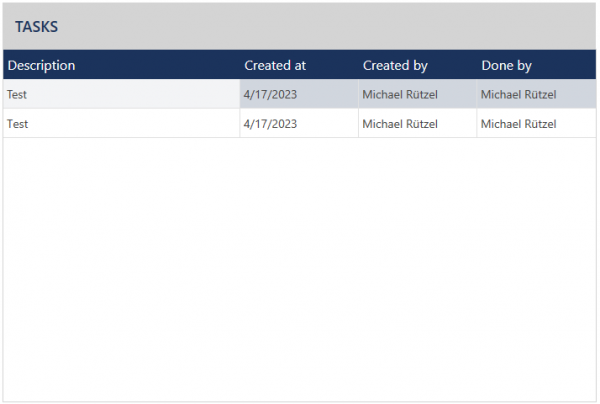Click the first row's Done by cell

(519, 95)
